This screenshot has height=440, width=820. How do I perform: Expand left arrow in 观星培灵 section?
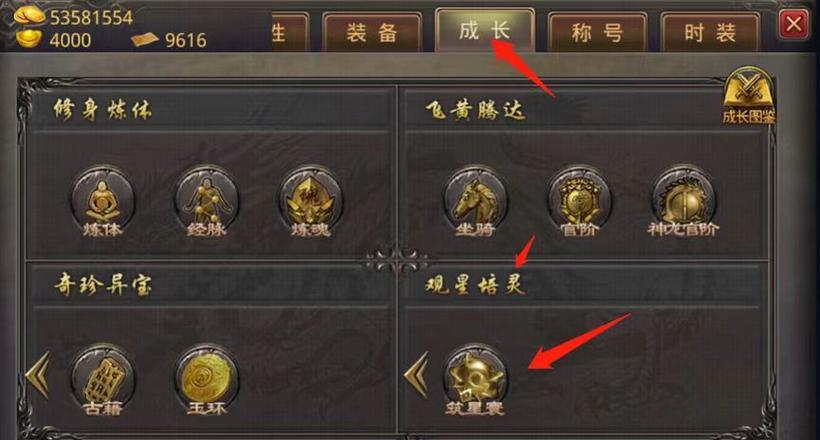417,375
